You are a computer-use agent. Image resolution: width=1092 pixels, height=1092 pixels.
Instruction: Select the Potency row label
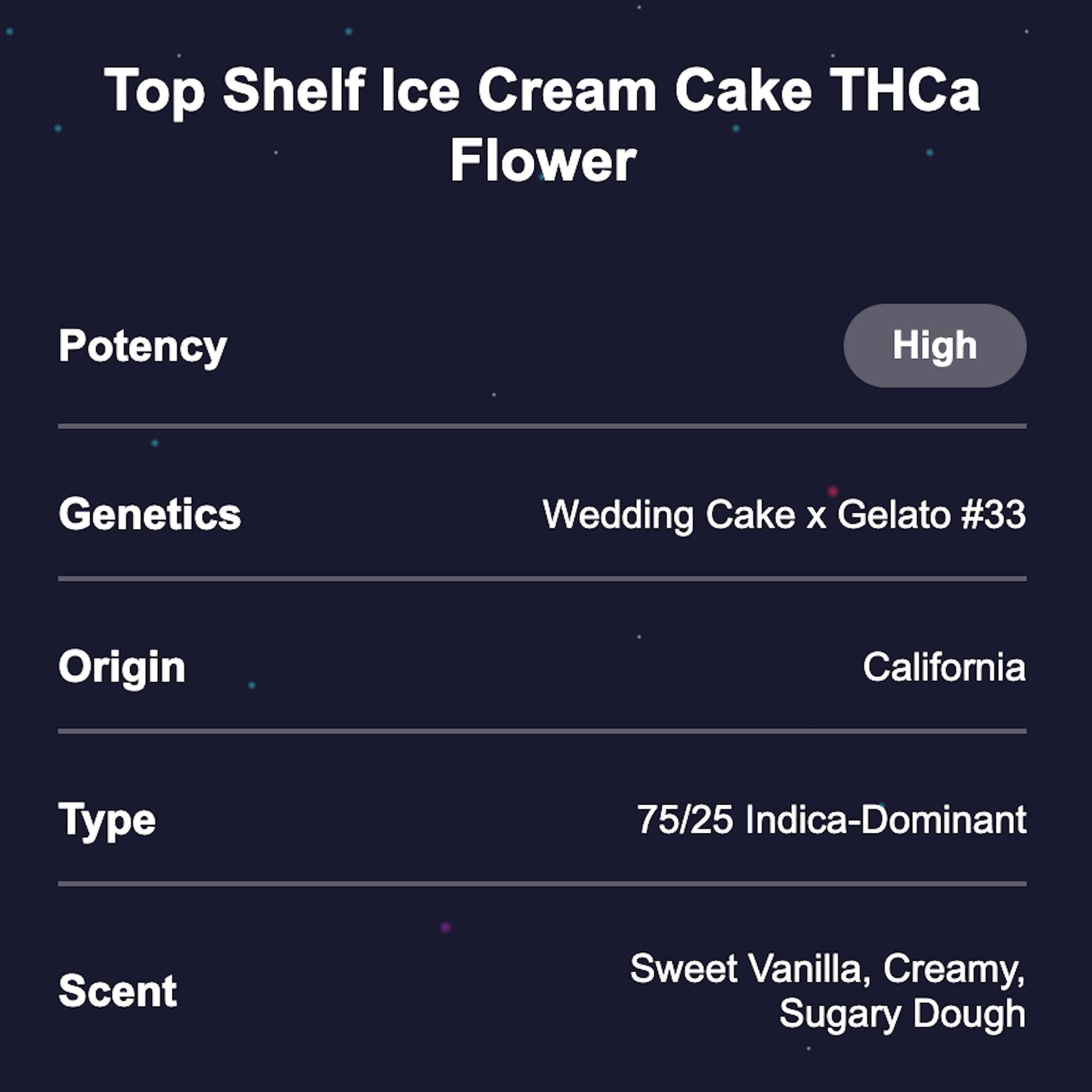pyautogui.click(x=143, y=345)
